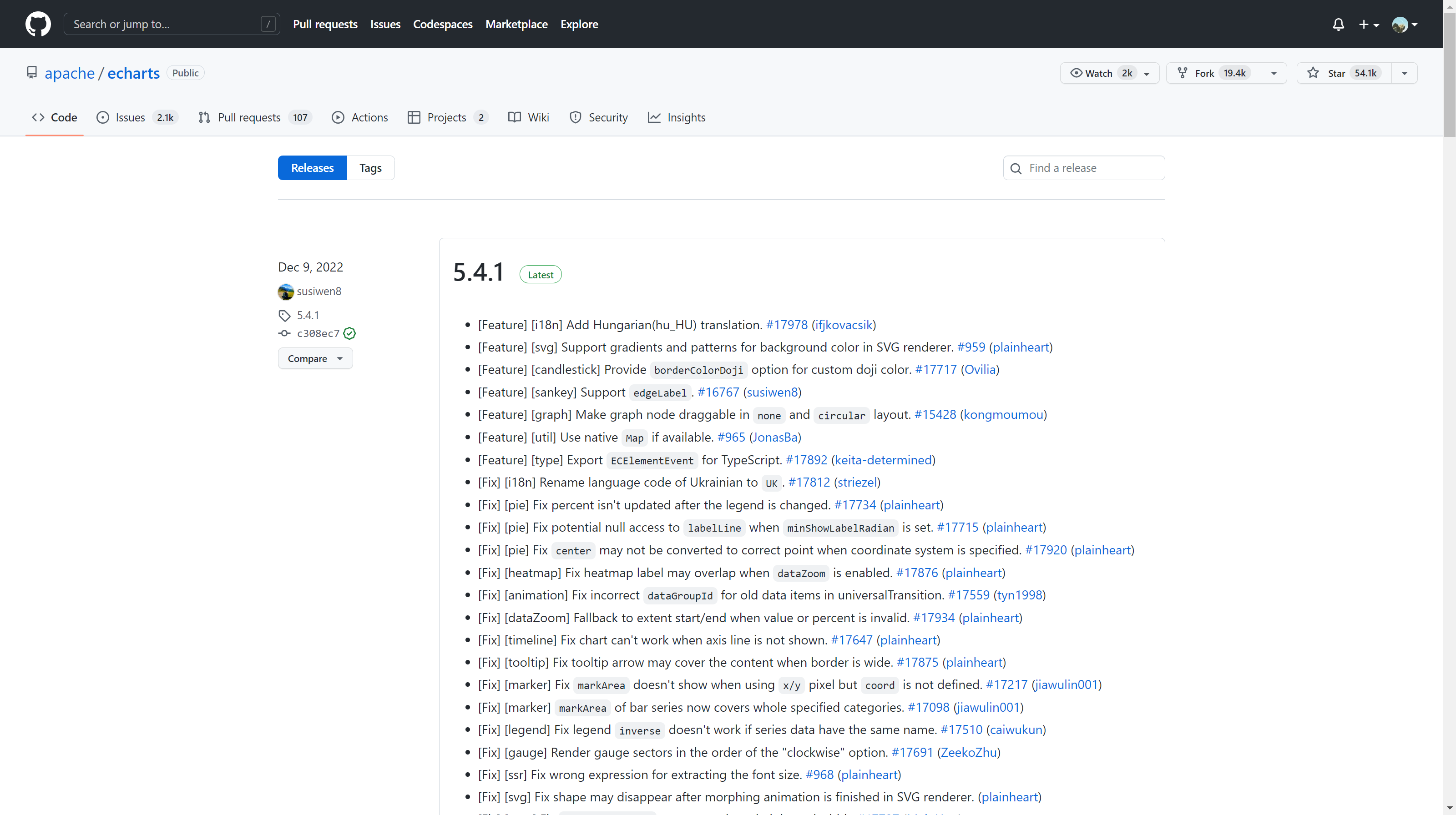
Task: Open the Fork options dropdown arrow
Action: coord(1273,72)
